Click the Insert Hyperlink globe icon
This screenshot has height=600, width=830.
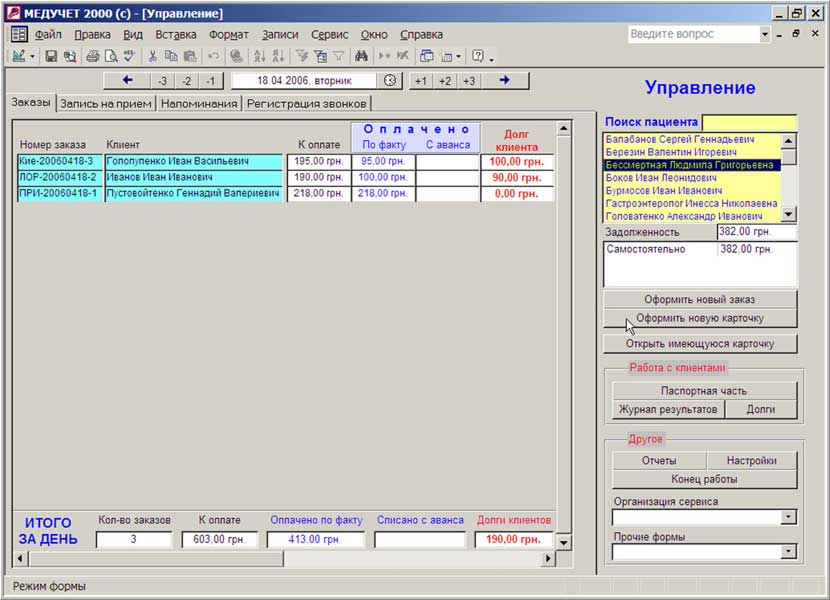(237, 56)
